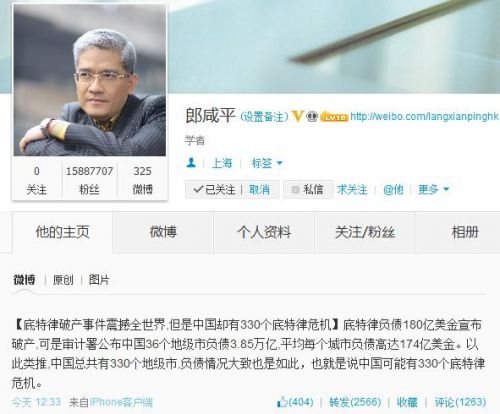
Task: Click the private message 私信 envelope icon
Action: 295,189
